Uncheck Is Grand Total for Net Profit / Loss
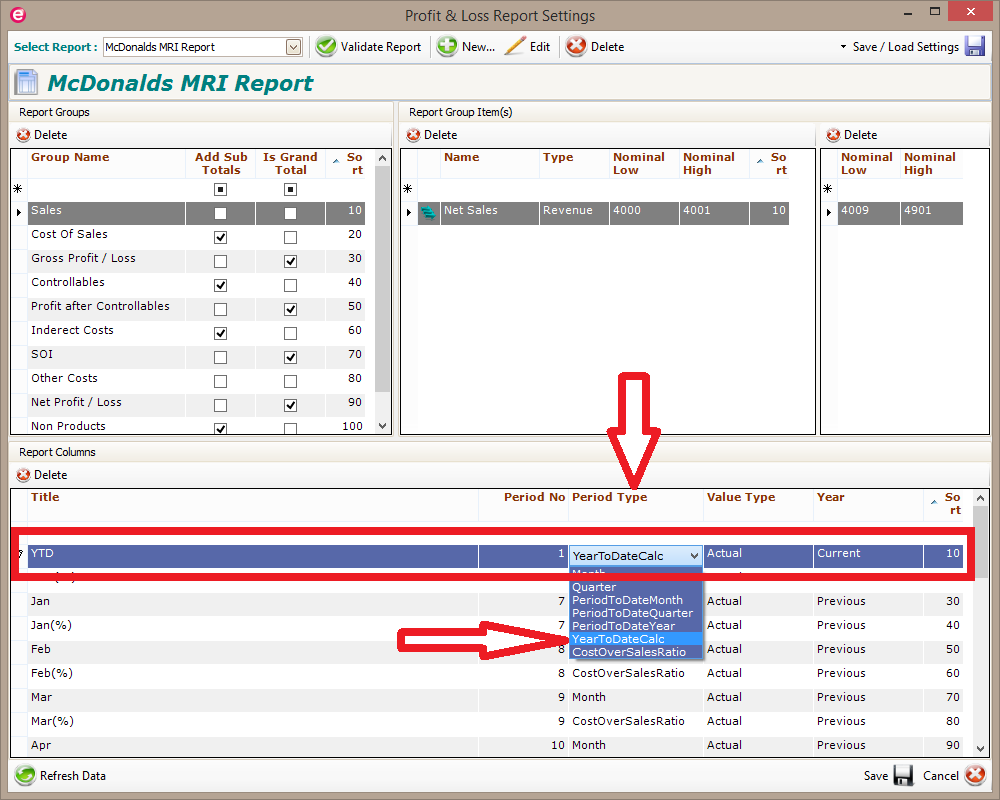This screenshot has width=1000, height=800. click(290, 405)
